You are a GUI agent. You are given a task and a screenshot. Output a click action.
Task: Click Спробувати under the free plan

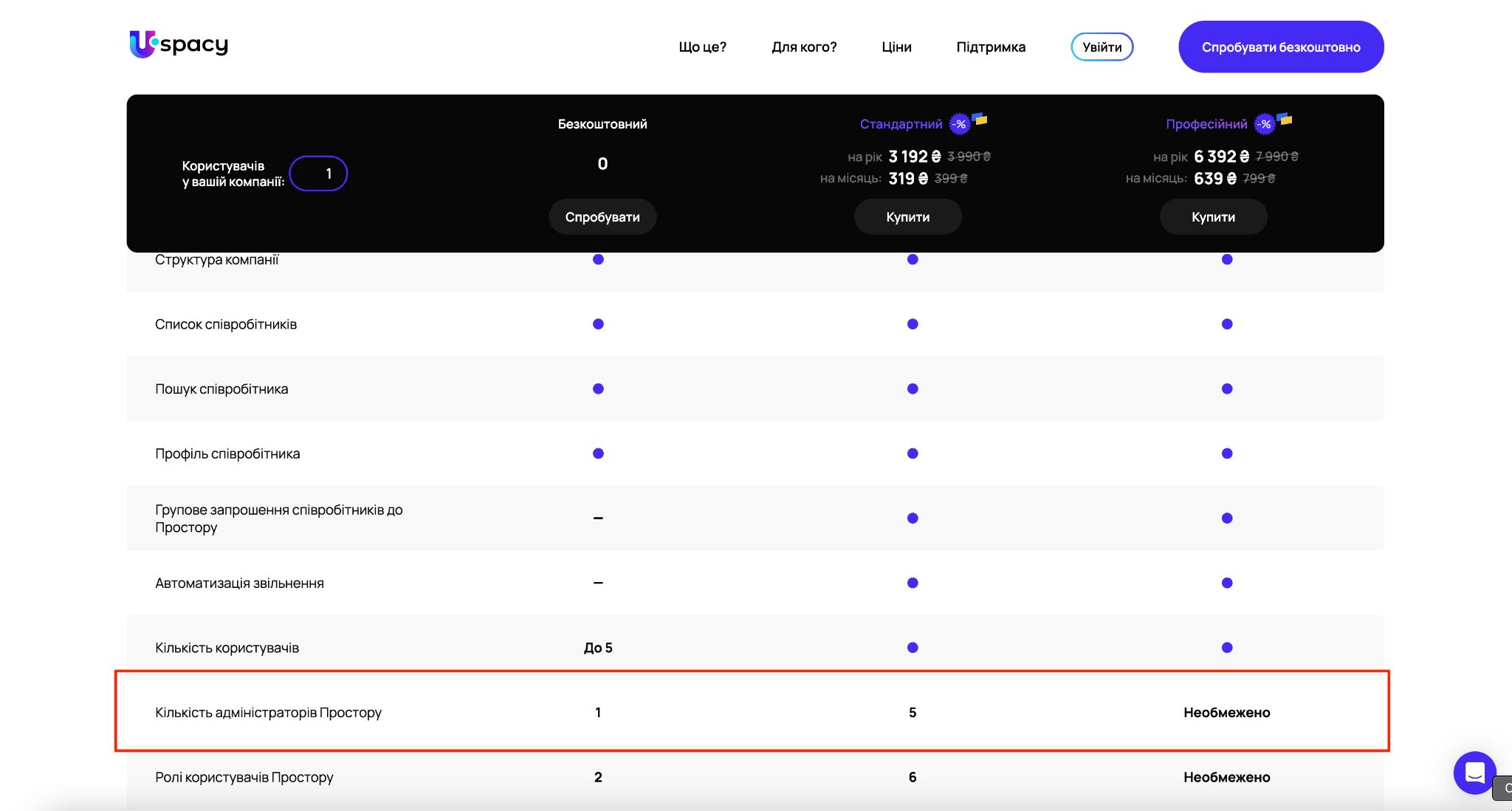[602, 217]
